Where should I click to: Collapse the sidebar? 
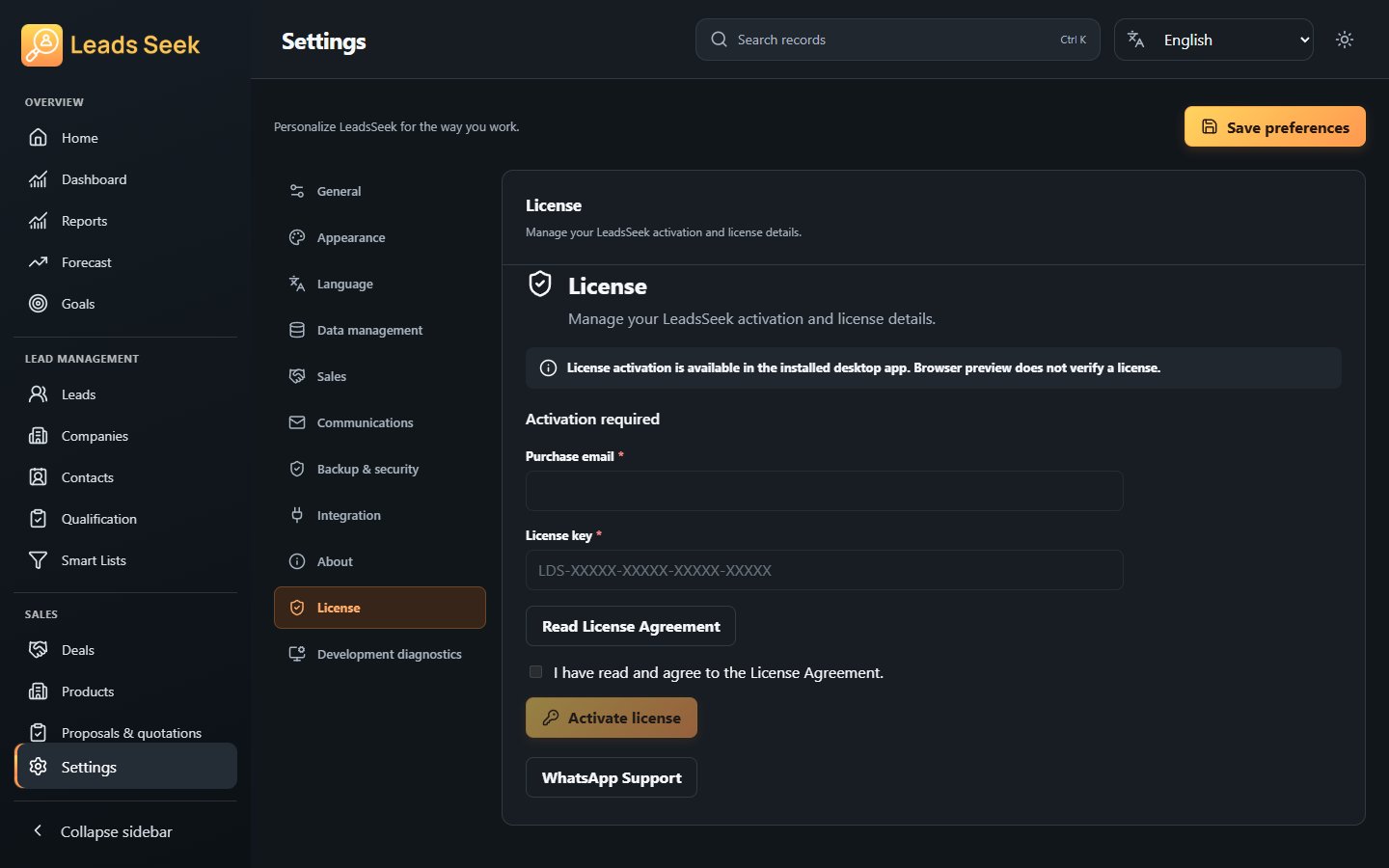[x=125, y=831]
